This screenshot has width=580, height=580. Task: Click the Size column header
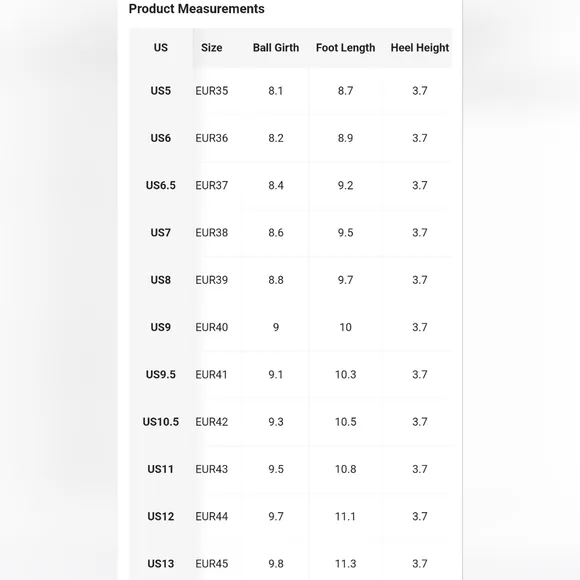(212, 48)
